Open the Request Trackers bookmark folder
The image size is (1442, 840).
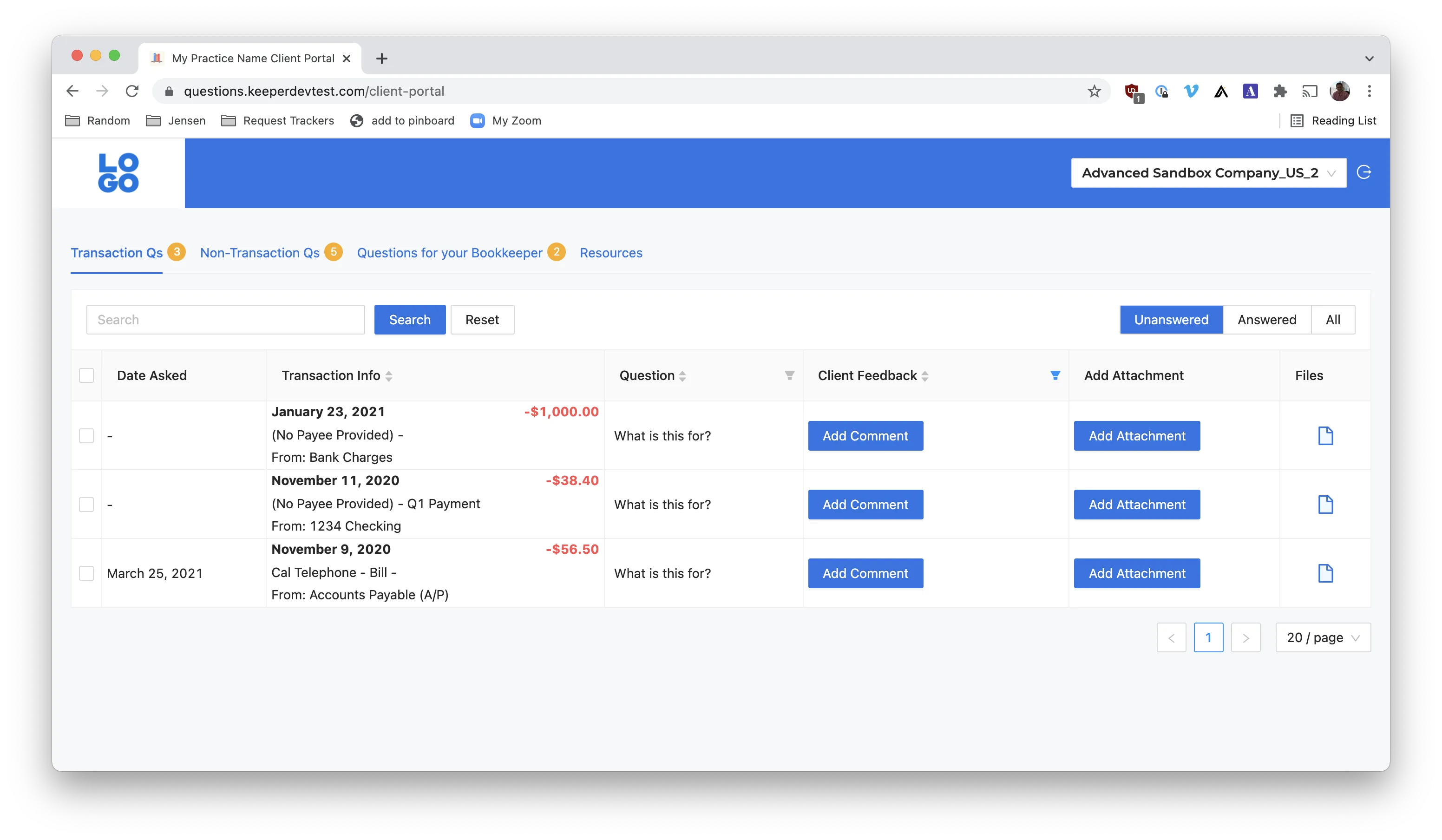click(277, 121)
